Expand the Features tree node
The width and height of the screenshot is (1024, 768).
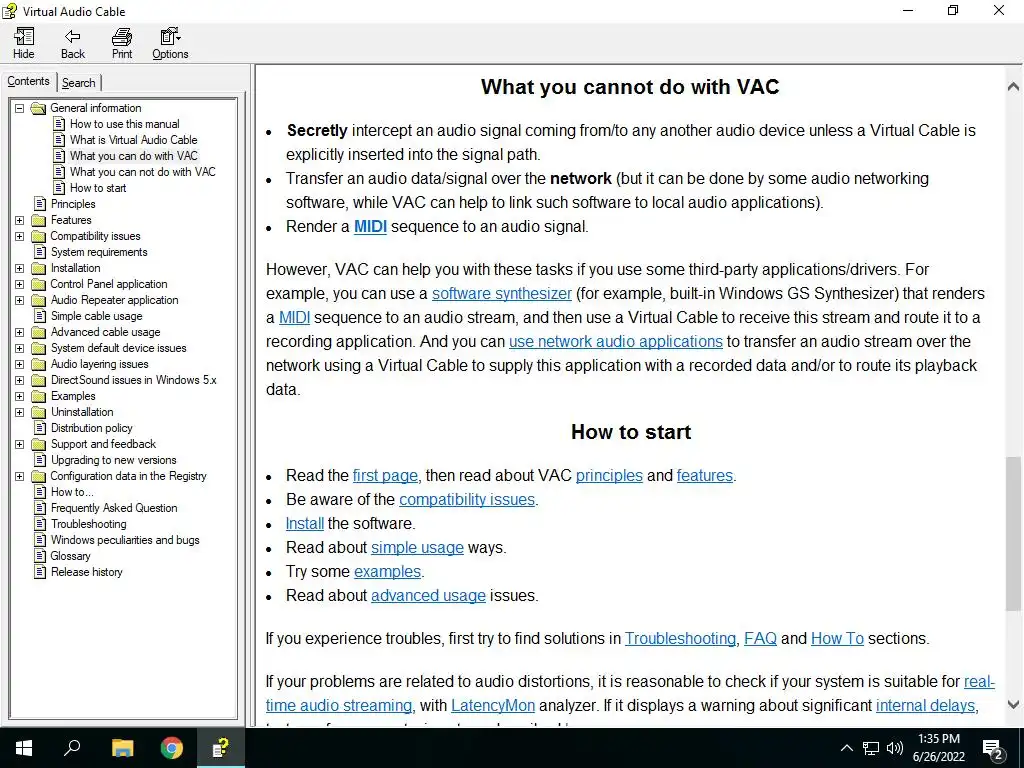[x=20, y=220]
